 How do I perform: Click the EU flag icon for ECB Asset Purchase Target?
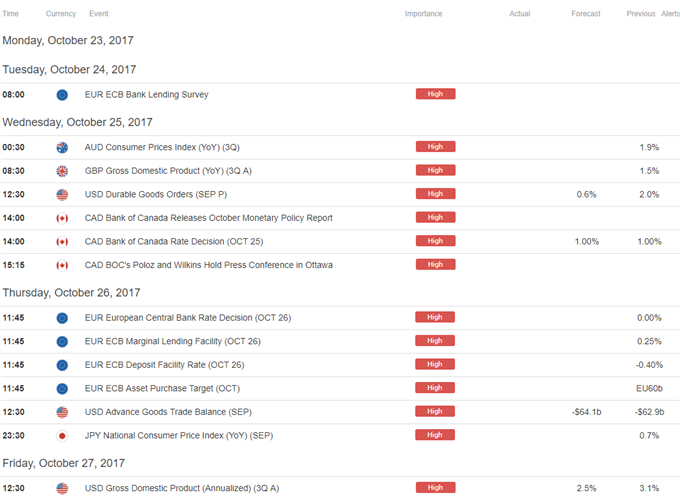click(62, 388)
